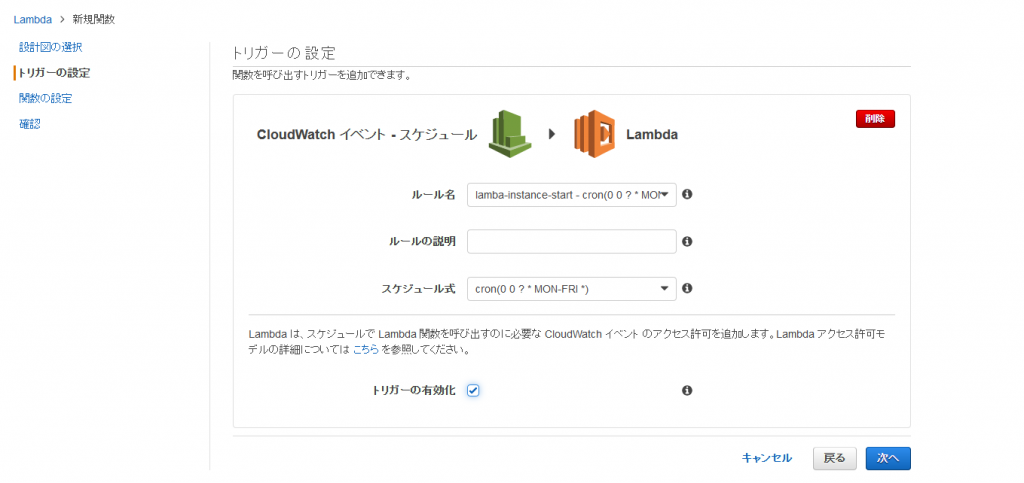Open the こちら permissions model link
This screenshot has width=1024, height=483.
(365, 351)
